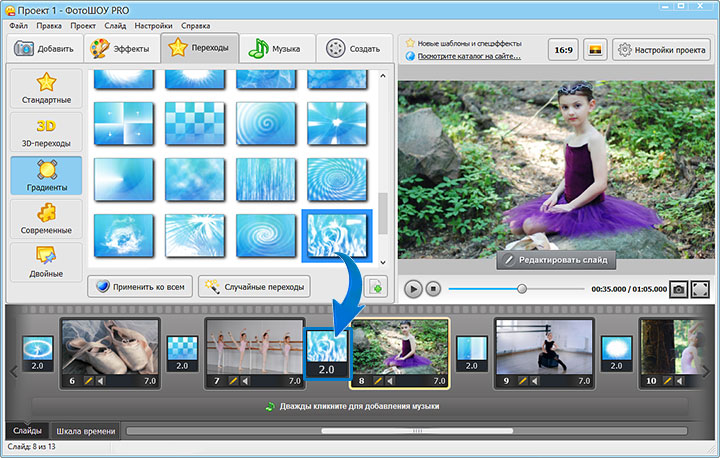Viewport: 720px width, 458px height.
Task: Open the Файл menu
Action: click(x=18, y=26)
